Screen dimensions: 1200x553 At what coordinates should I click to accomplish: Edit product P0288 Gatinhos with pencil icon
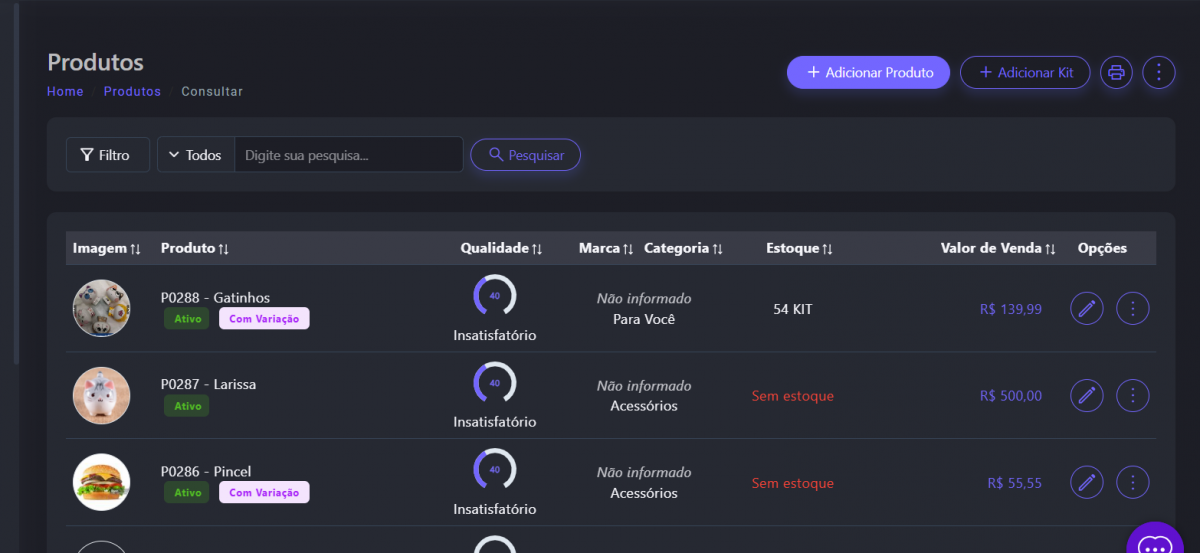pos(1086,309)
